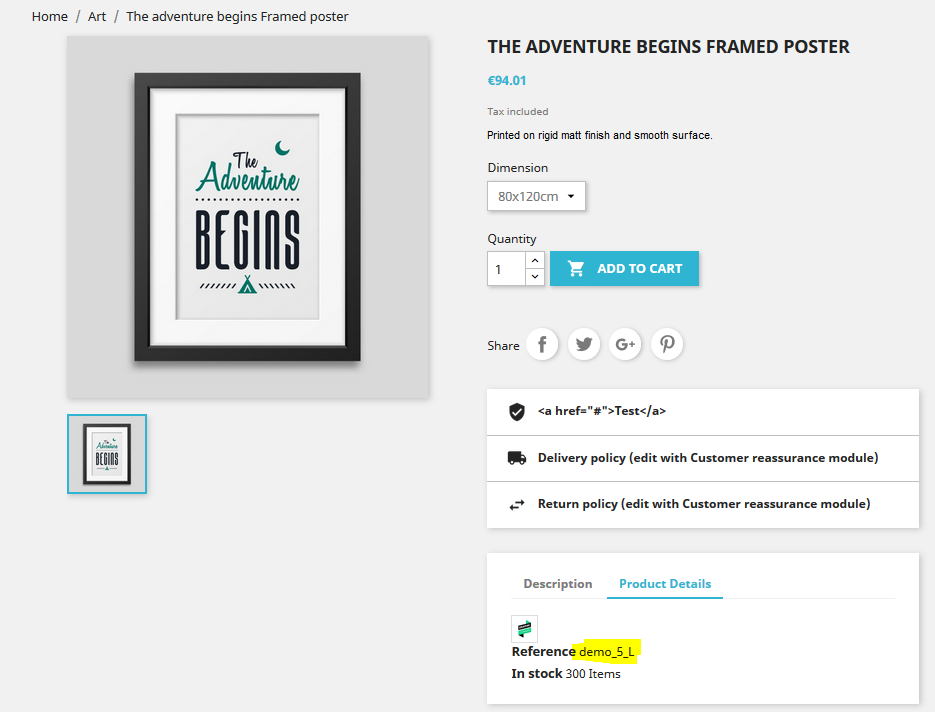935x712 pixels.
Task: Share product on Facebook
Action: coord(542,345)
